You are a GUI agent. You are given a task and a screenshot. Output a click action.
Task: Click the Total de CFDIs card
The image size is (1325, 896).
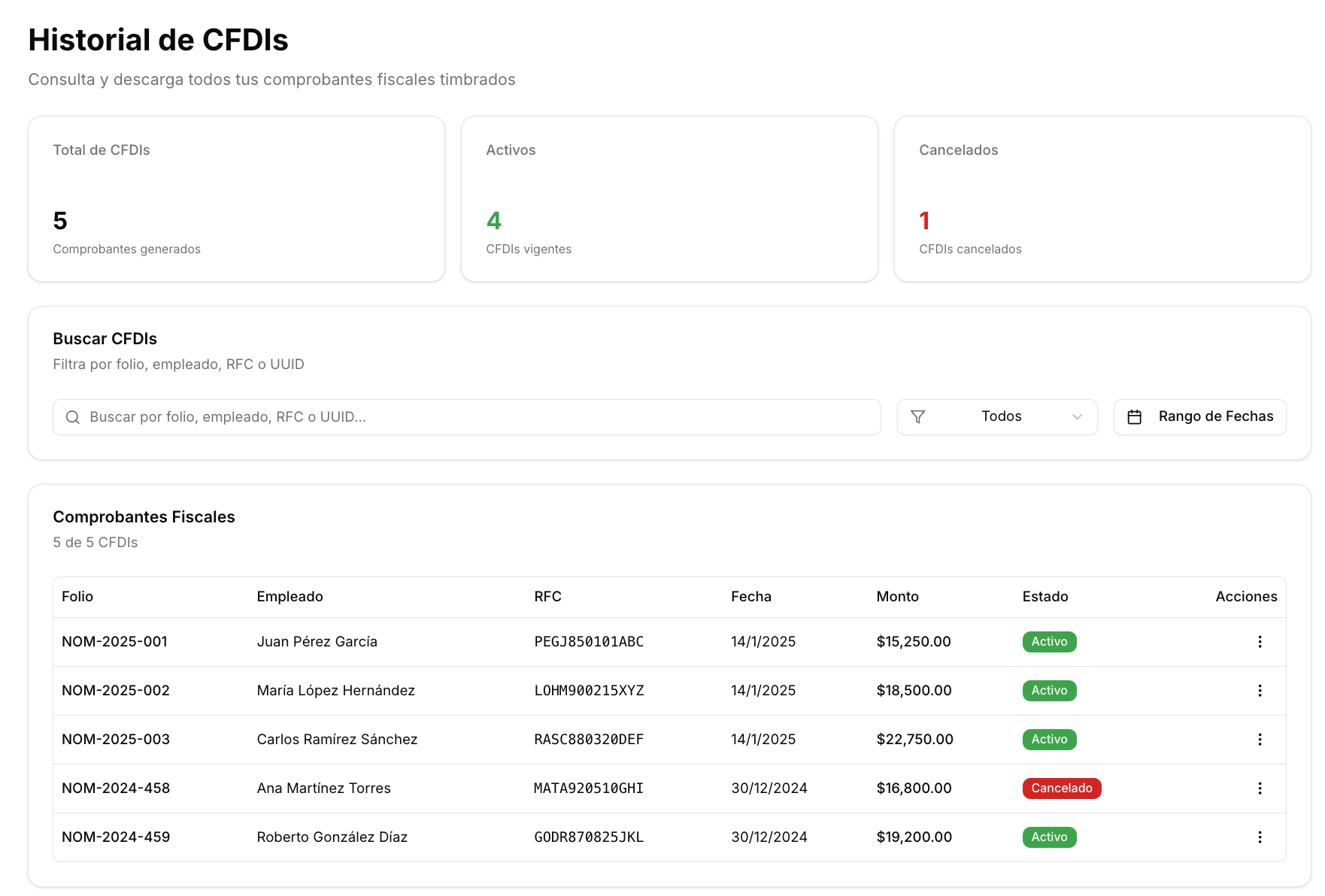click(x=236, y=199)
